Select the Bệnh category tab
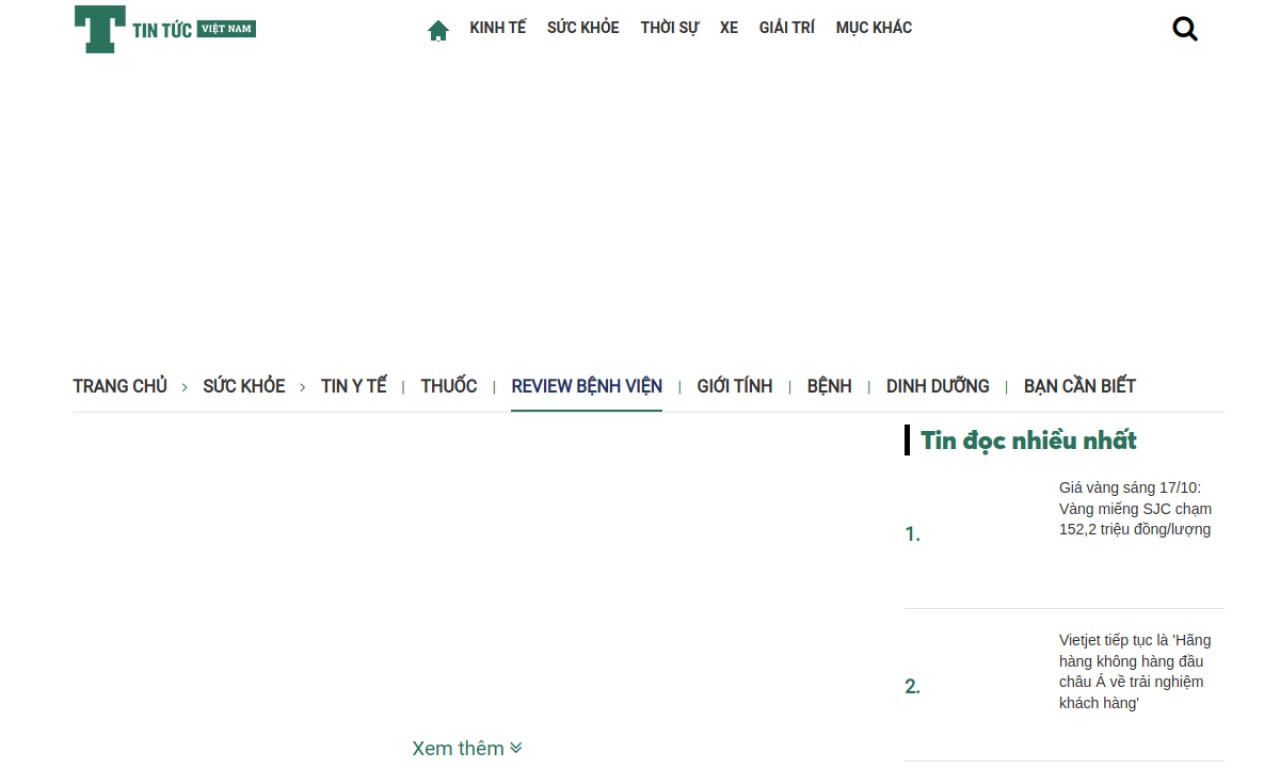This screenshot has height=768, width=1280. [x=829, y=386]
